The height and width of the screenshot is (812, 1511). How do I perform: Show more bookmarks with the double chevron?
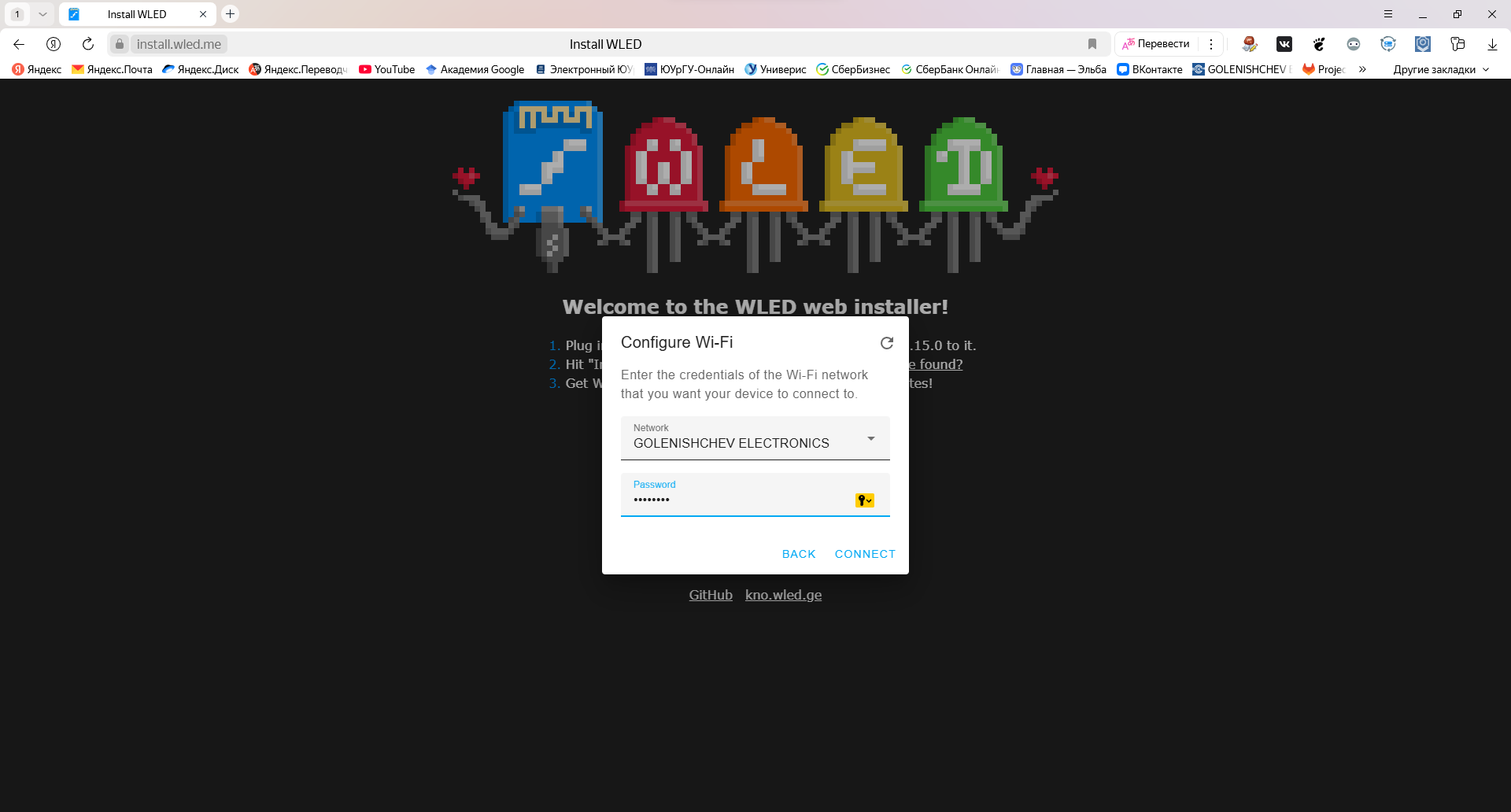1362,69
